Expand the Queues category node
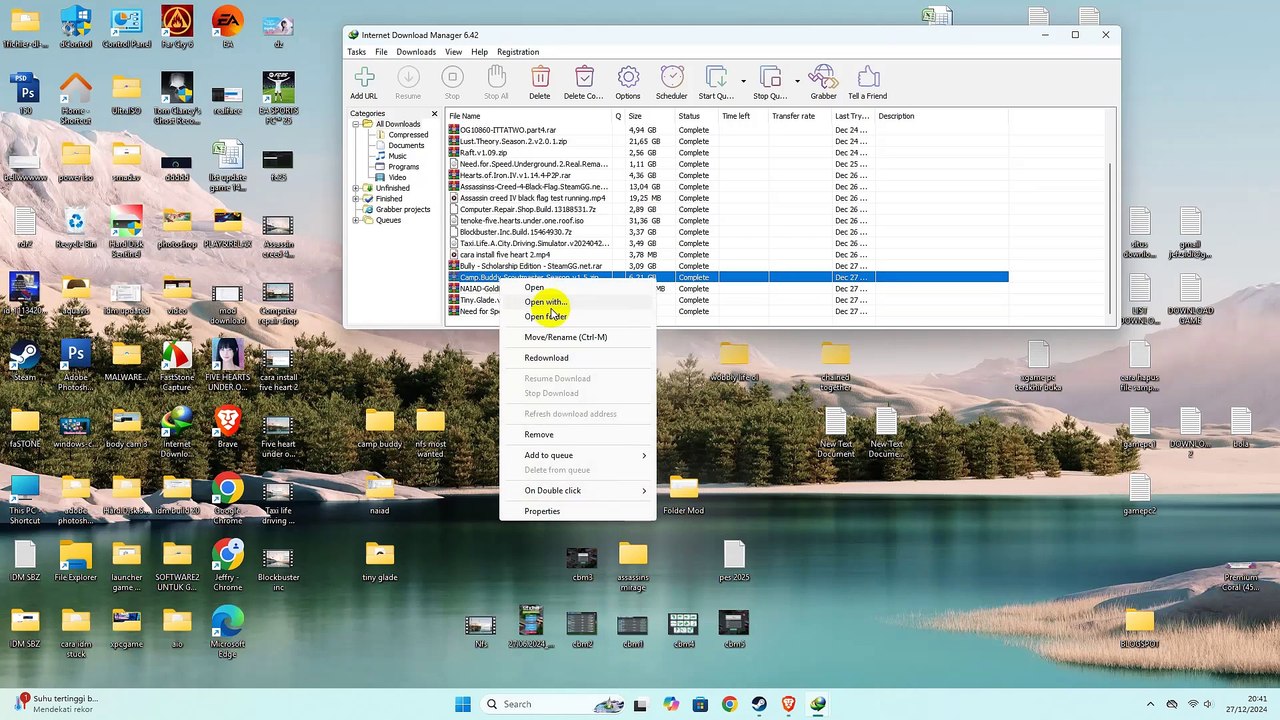Viewport: 1280px width, 720px height. pos(355,220)
